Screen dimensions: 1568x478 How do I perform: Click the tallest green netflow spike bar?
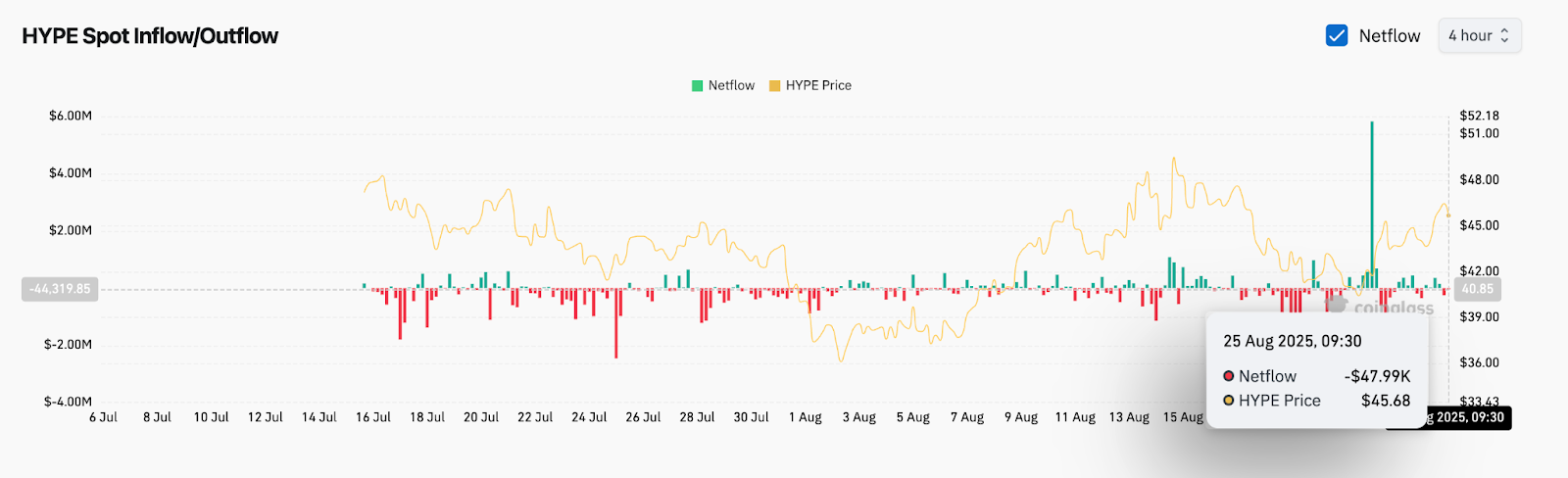1372,196
